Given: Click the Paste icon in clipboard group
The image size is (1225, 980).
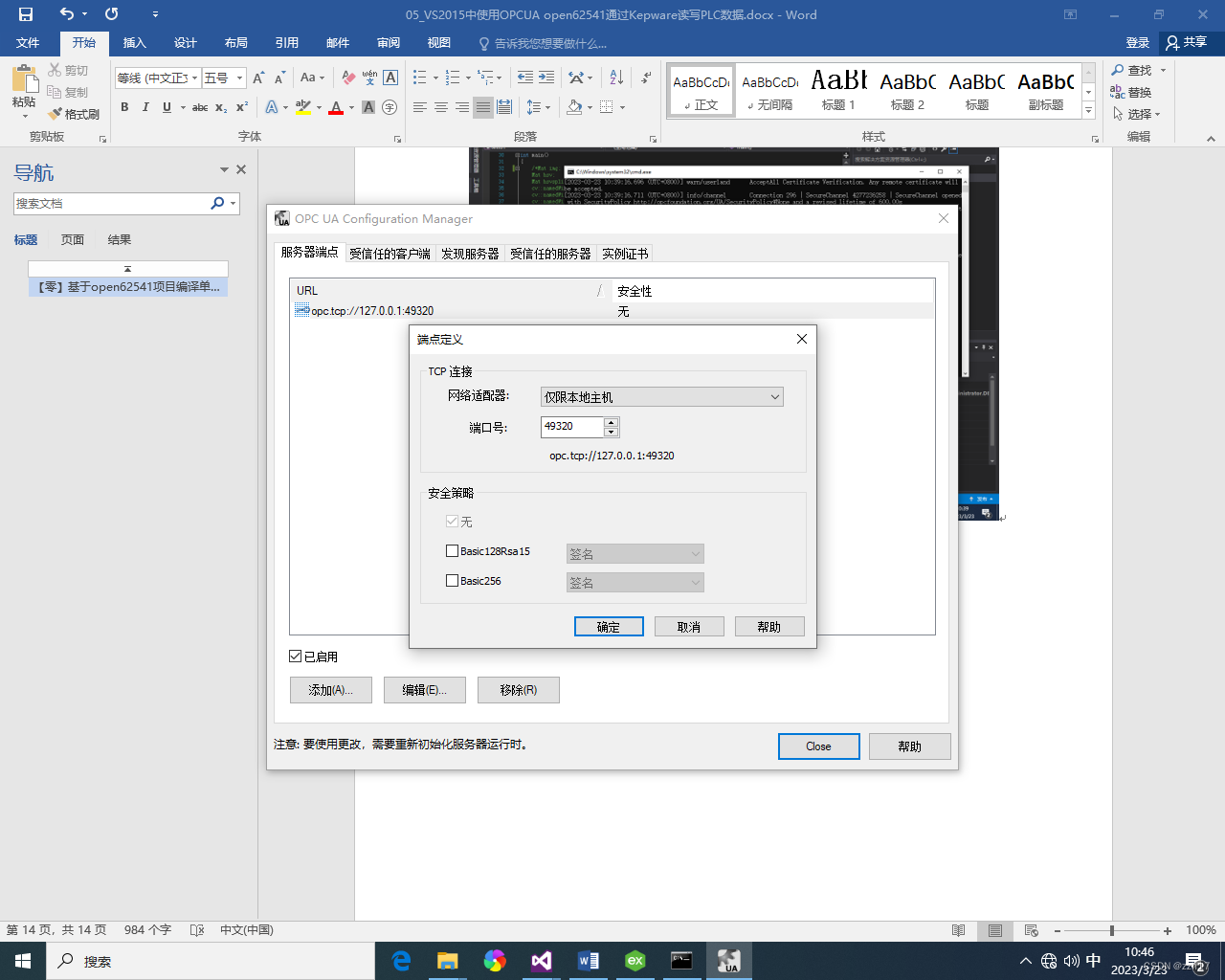Looking at the screenshot, I should tap(24, 81).
